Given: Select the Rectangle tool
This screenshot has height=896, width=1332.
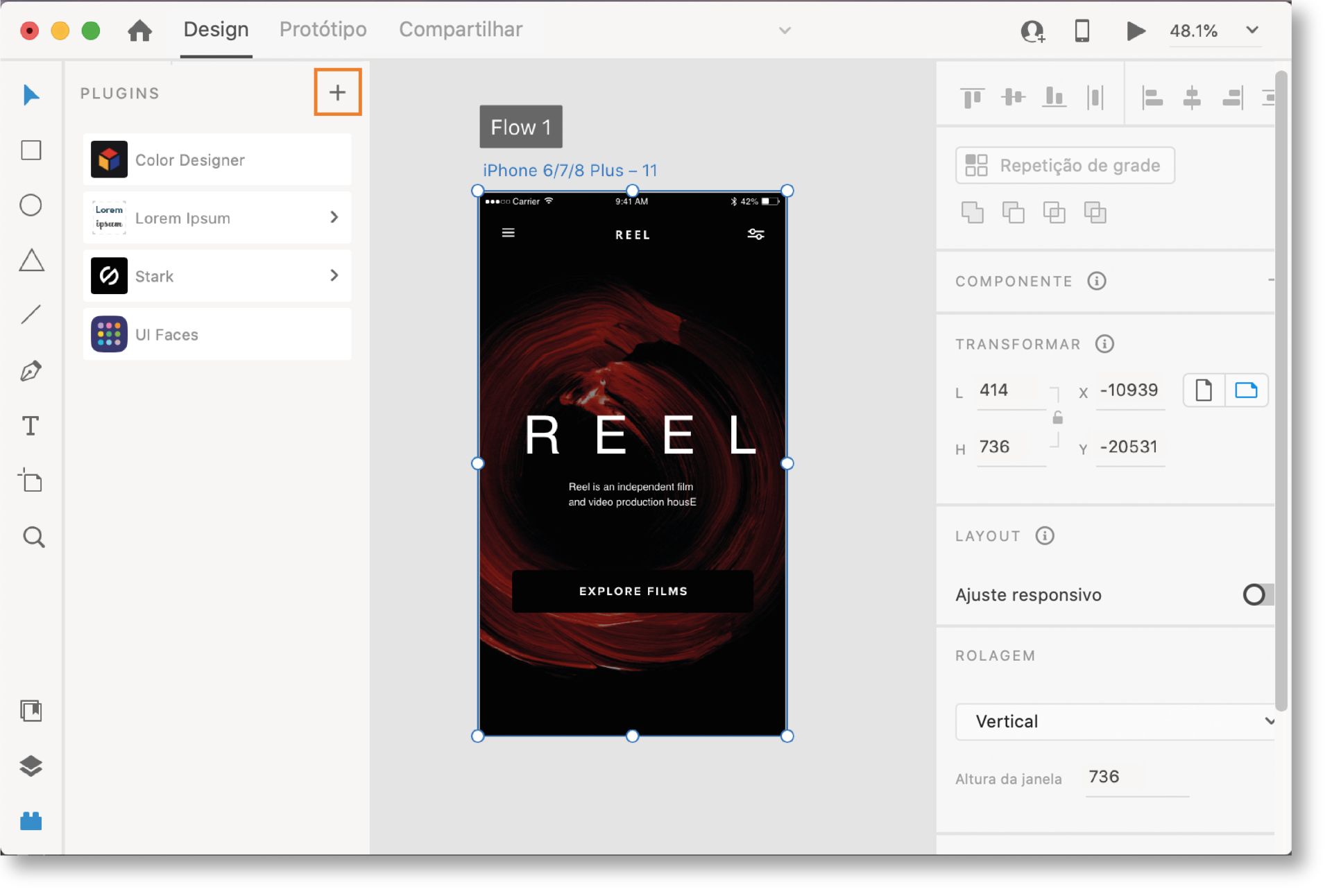Looking at the screenshot, I should (31, 150).
